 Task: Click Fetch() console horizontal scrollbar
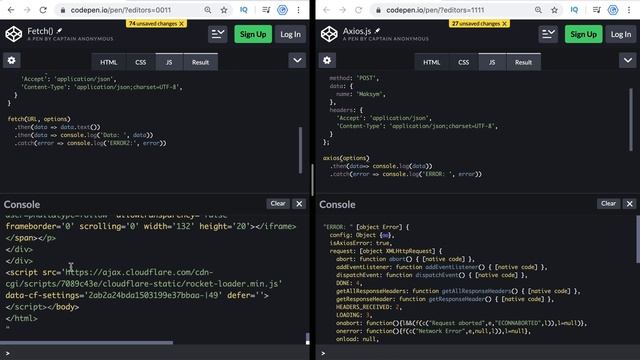(x=87, y=342)
